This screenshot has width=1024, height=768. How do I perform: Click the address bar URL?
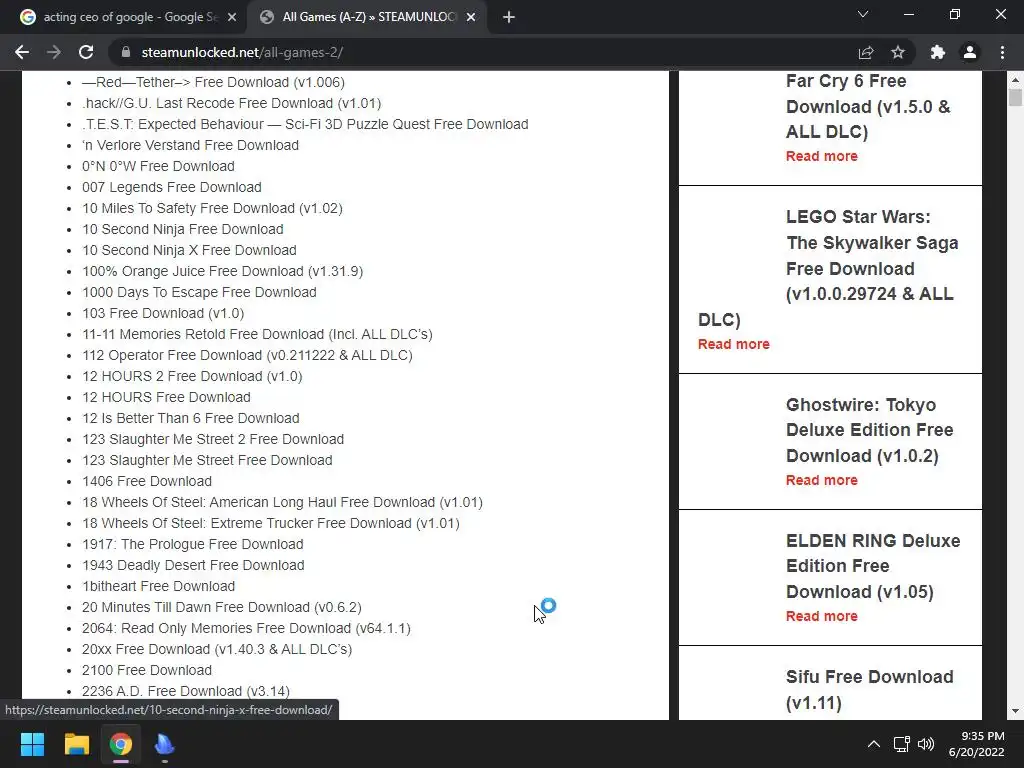click(242, 52)
